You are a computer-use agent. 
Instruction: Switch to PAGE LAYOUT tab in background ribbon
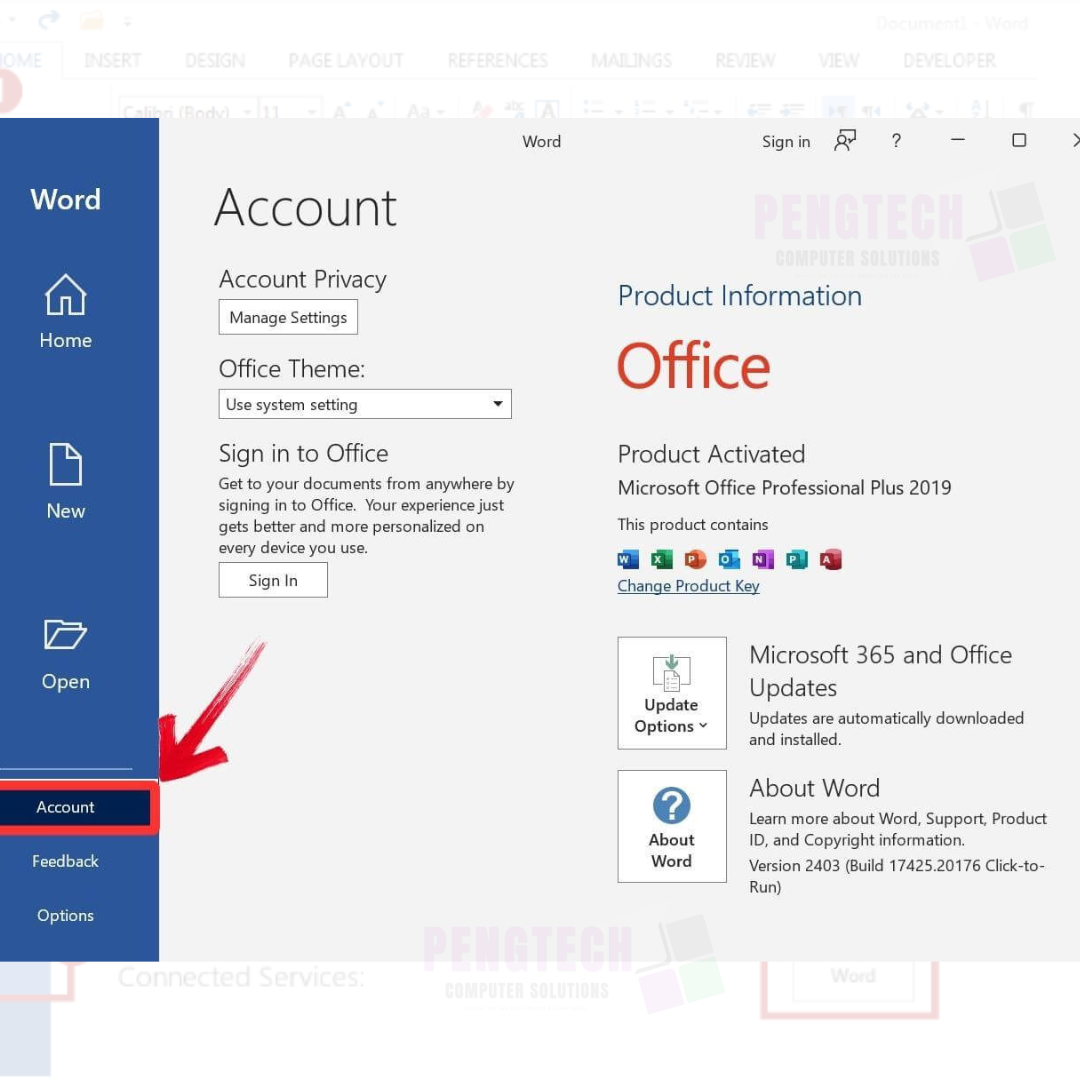[x=346, y=61]
